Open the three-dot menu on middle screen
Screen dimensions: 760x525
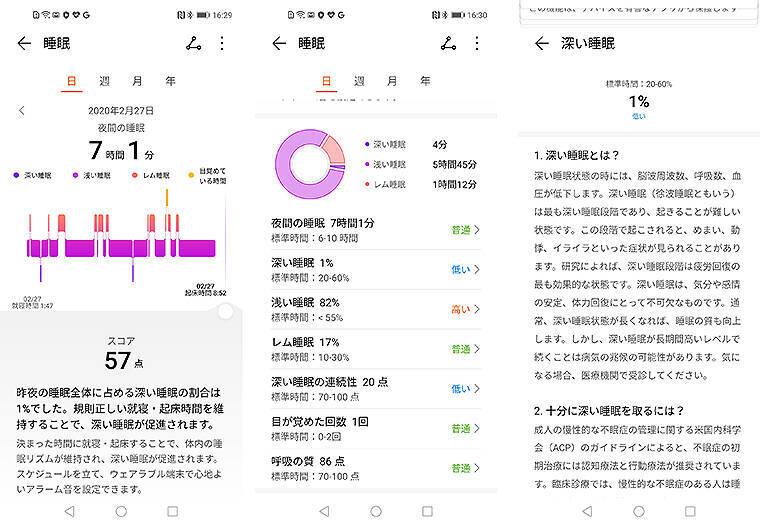pos(477,43)
